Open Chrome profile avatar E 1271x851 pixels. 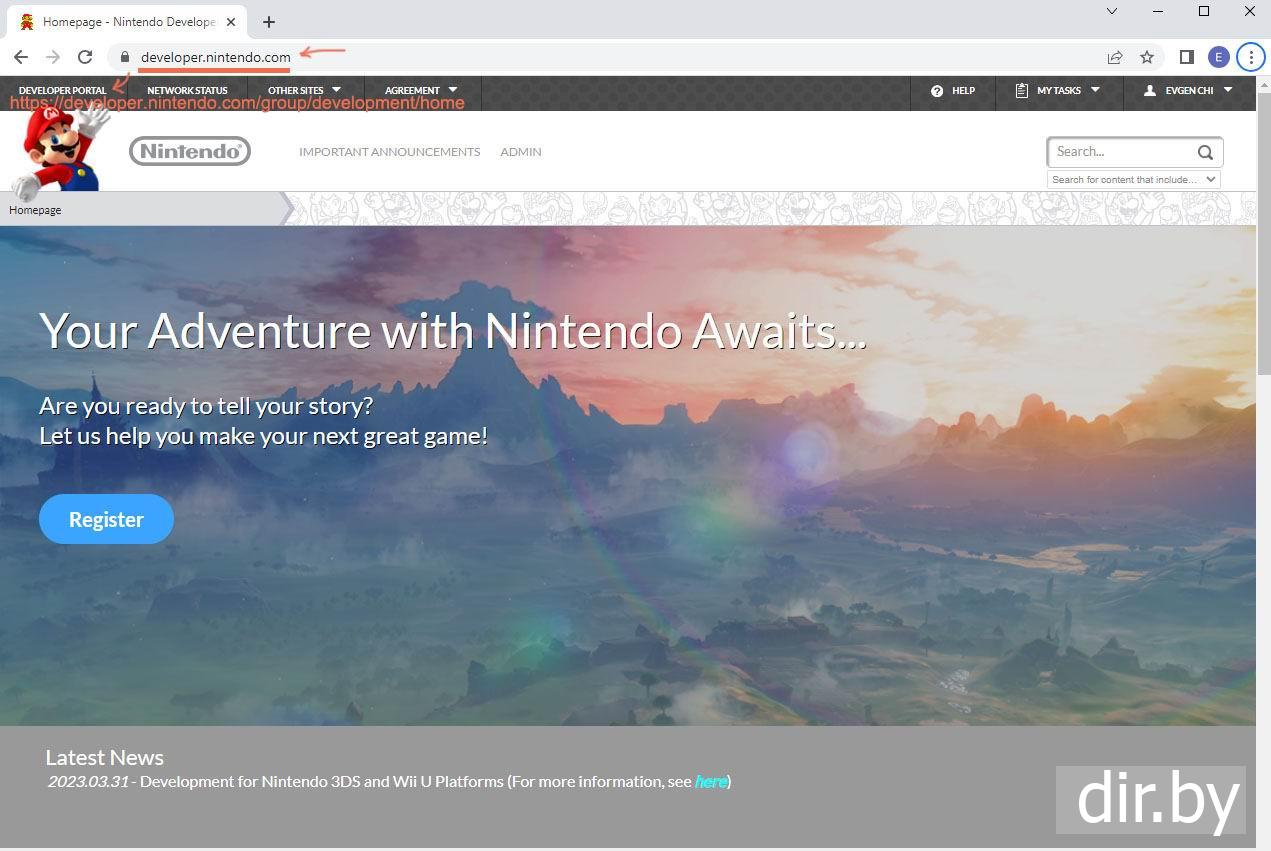(1218, 57)
